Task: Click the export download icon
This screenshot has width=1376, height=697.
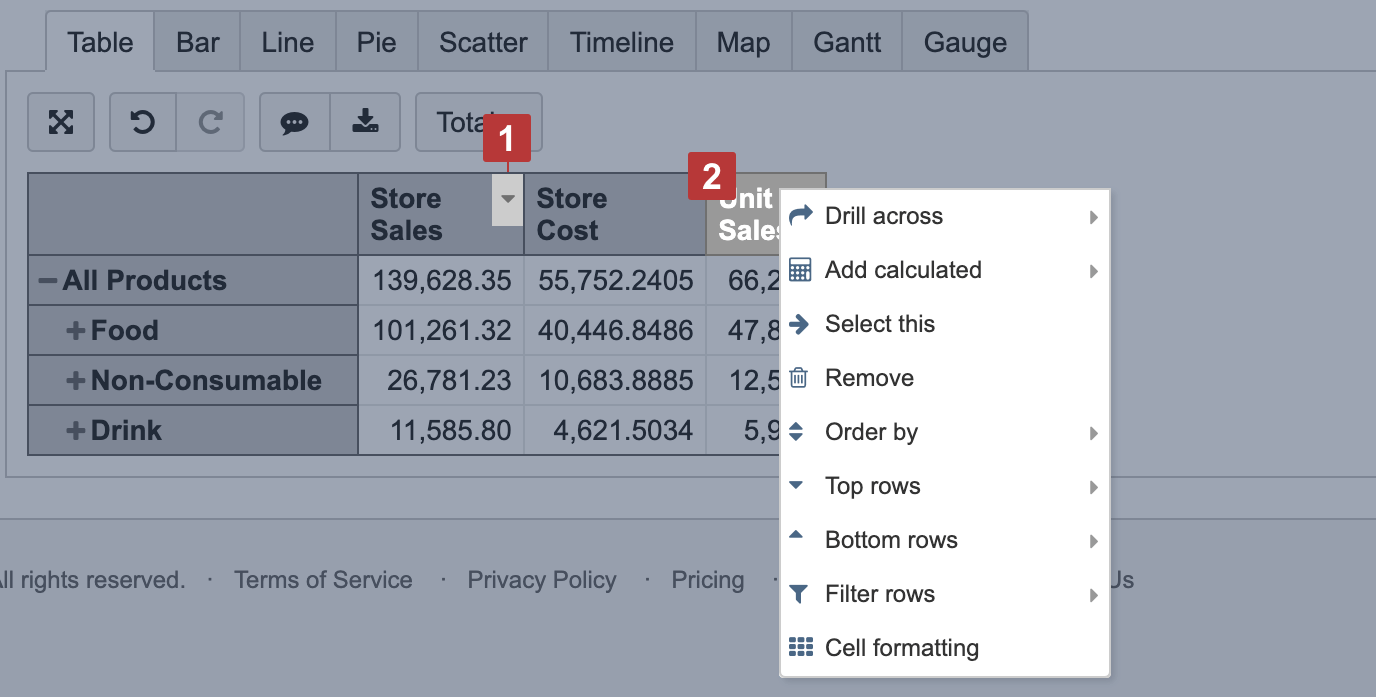Action: click(365, 122)
